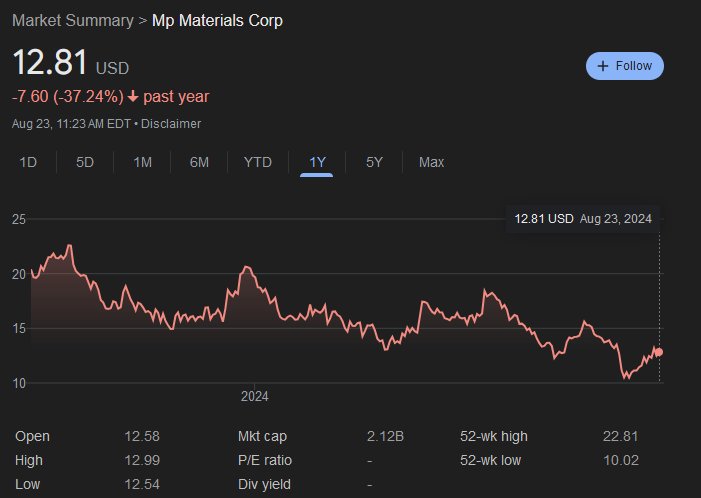Image resolution: width=701 pixels, height=498 pixels.
Task: Select the 5Y time range tab
Action: point(374,162)
